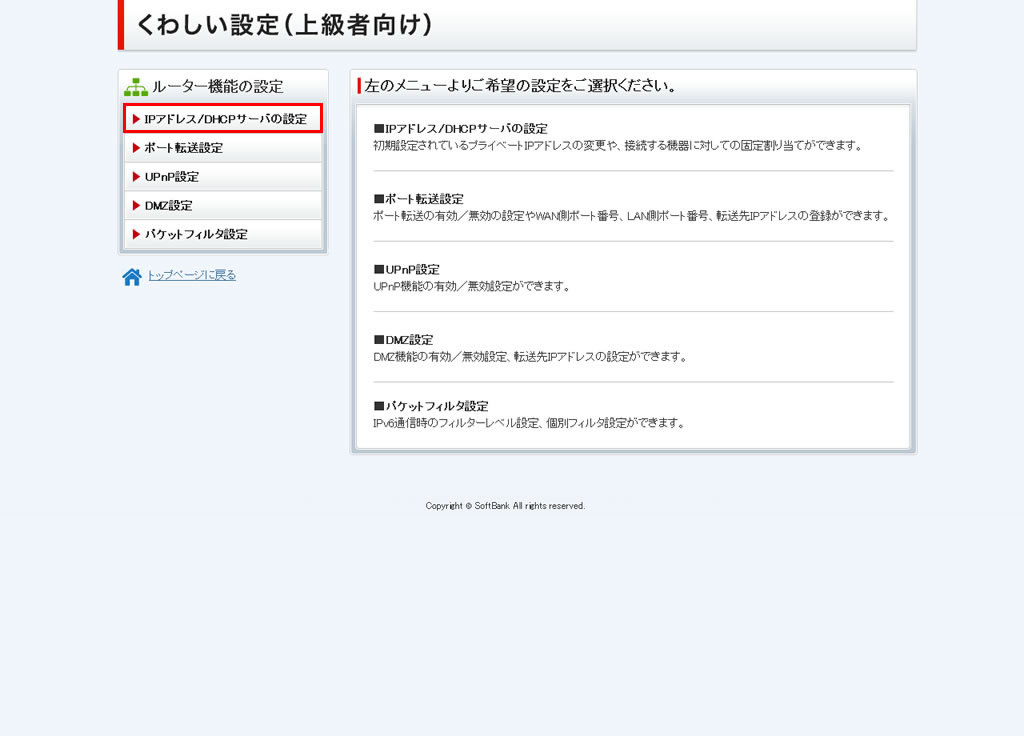Click ■DMZ設定 heading in main panel

coord(403,340)
